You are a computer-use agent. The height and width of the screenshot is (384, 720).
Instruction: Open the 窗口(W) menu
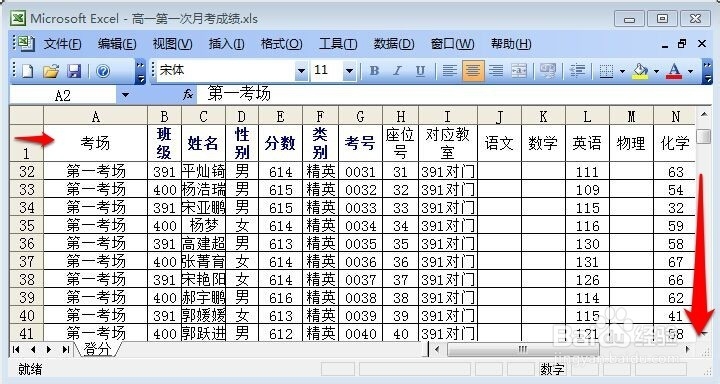pyautogui.click(x=452, y=44)
